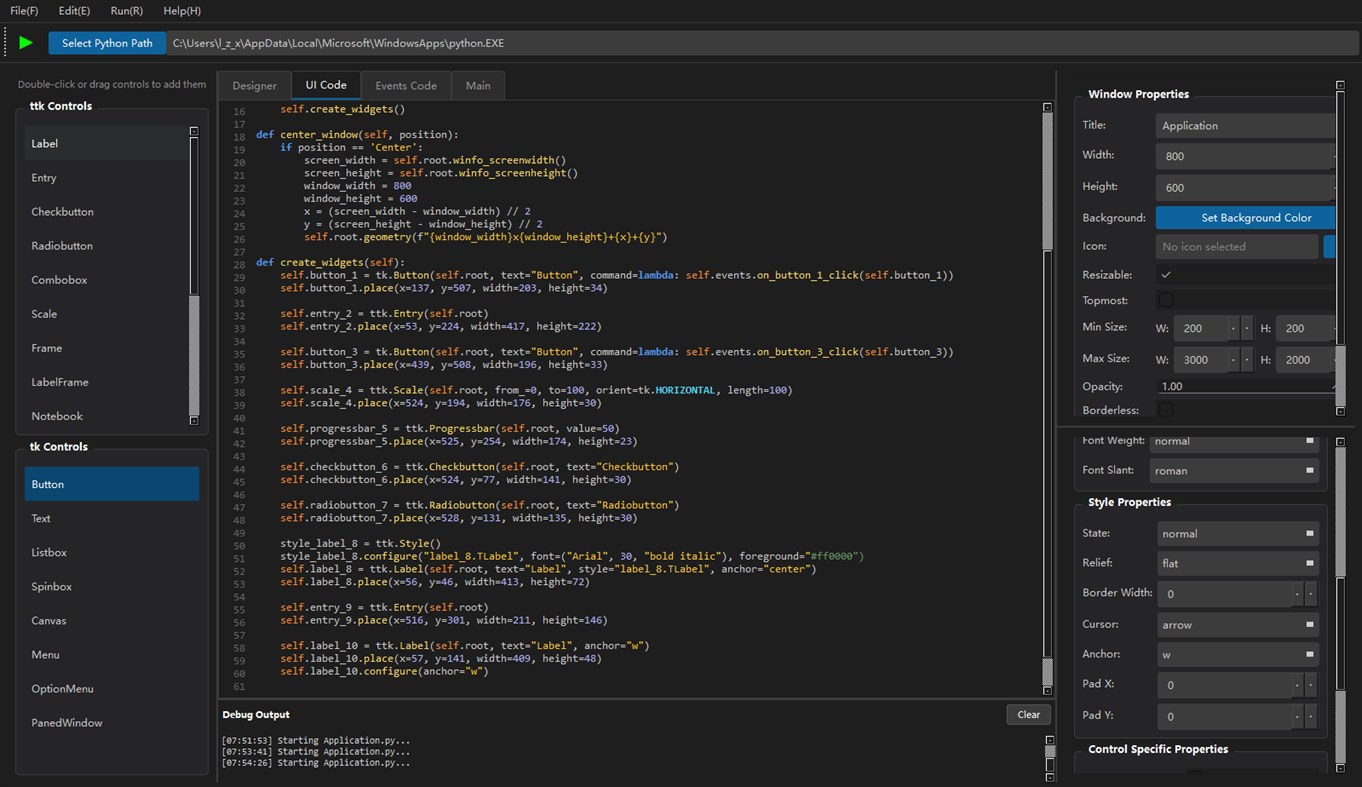1362x787 pixels.
Task: Select Canvas in tk Controls
Action: [112, 620]
